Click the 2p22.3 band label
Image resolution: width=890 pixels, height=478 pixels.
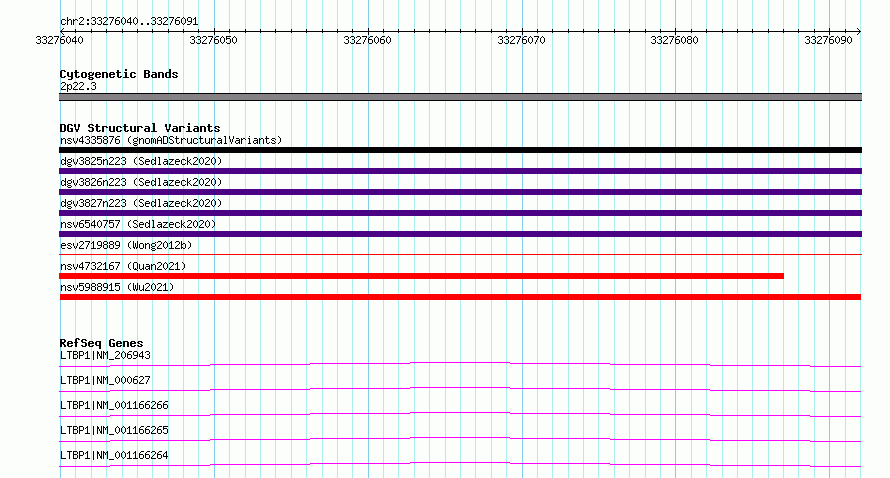click(78, 86)
